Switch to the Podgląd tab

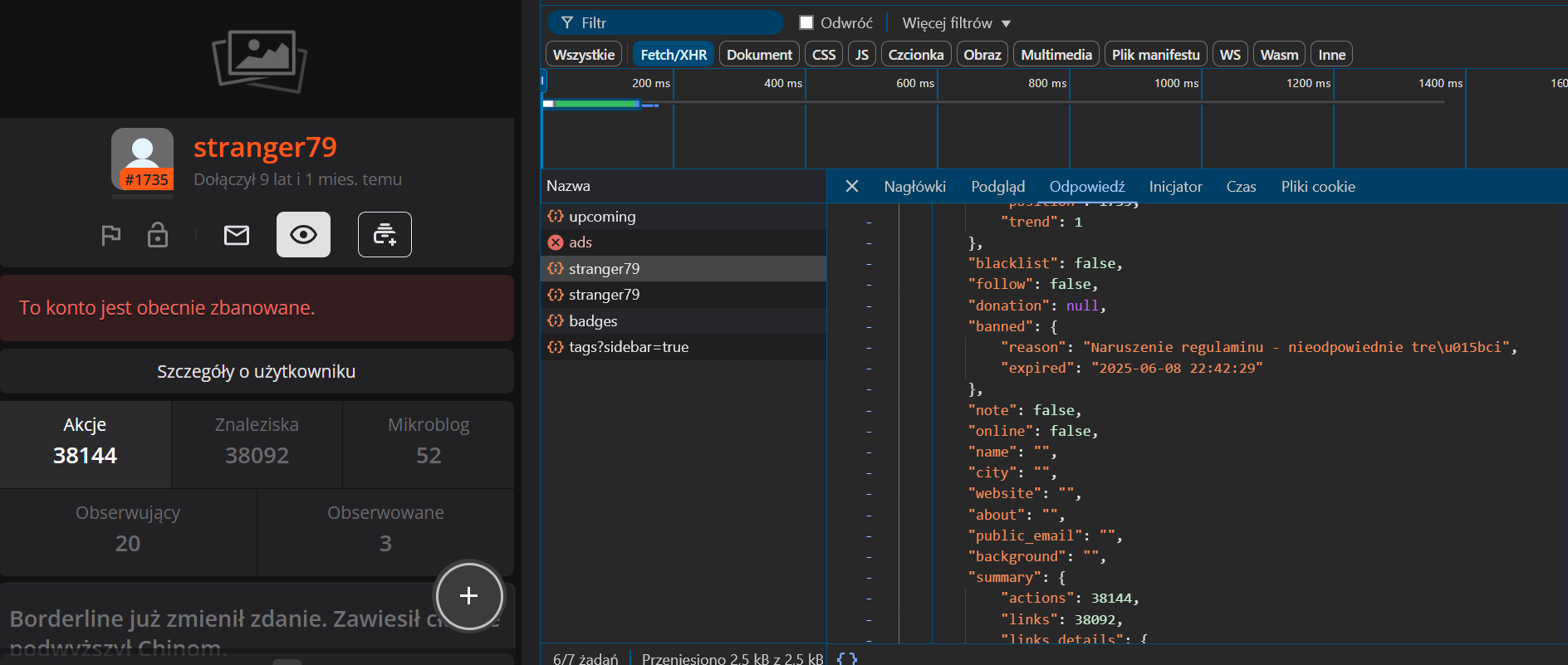pos(997,187)
